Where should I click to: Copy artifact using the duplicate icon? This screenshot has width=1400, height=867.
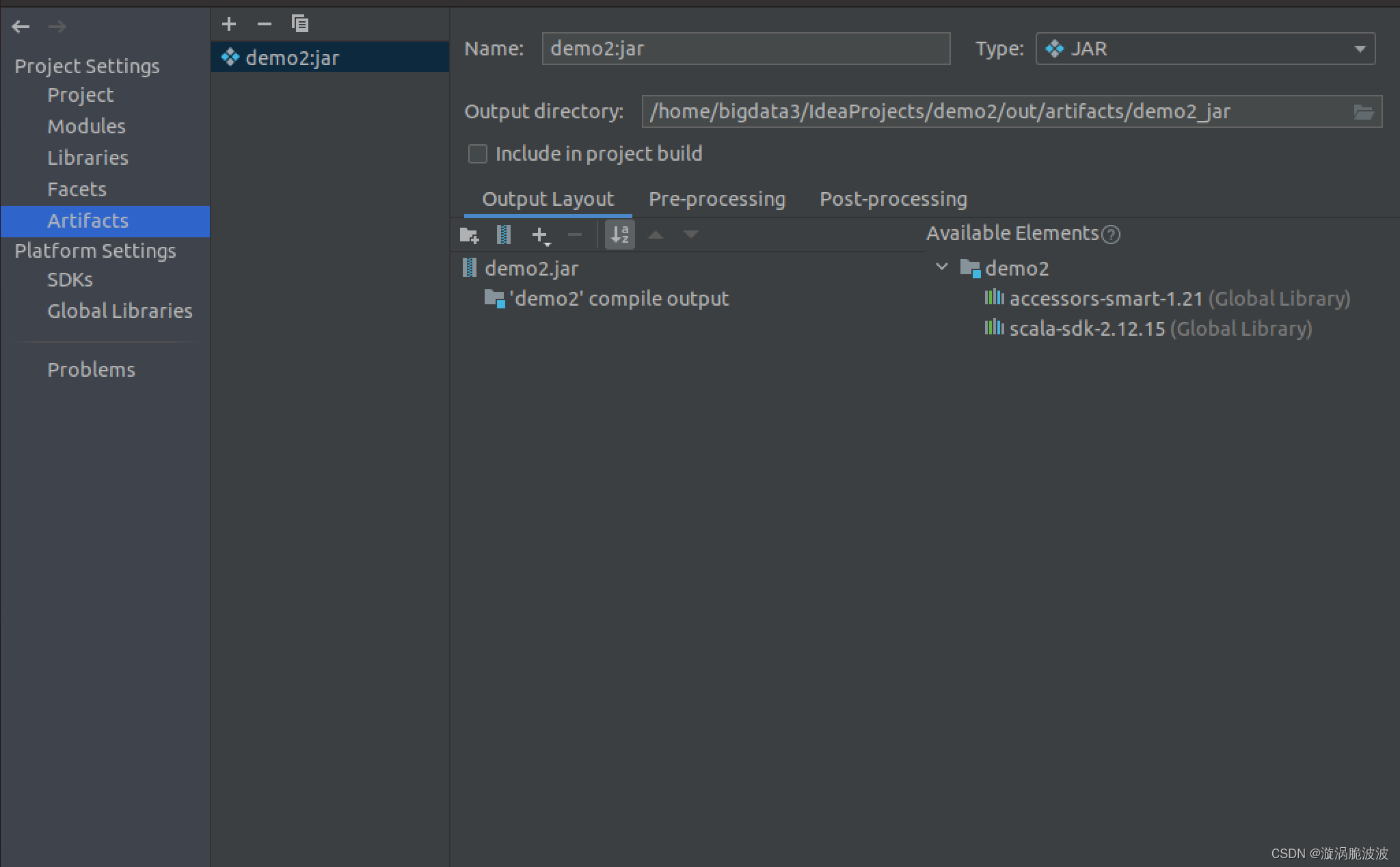click(x=300, y=25)
